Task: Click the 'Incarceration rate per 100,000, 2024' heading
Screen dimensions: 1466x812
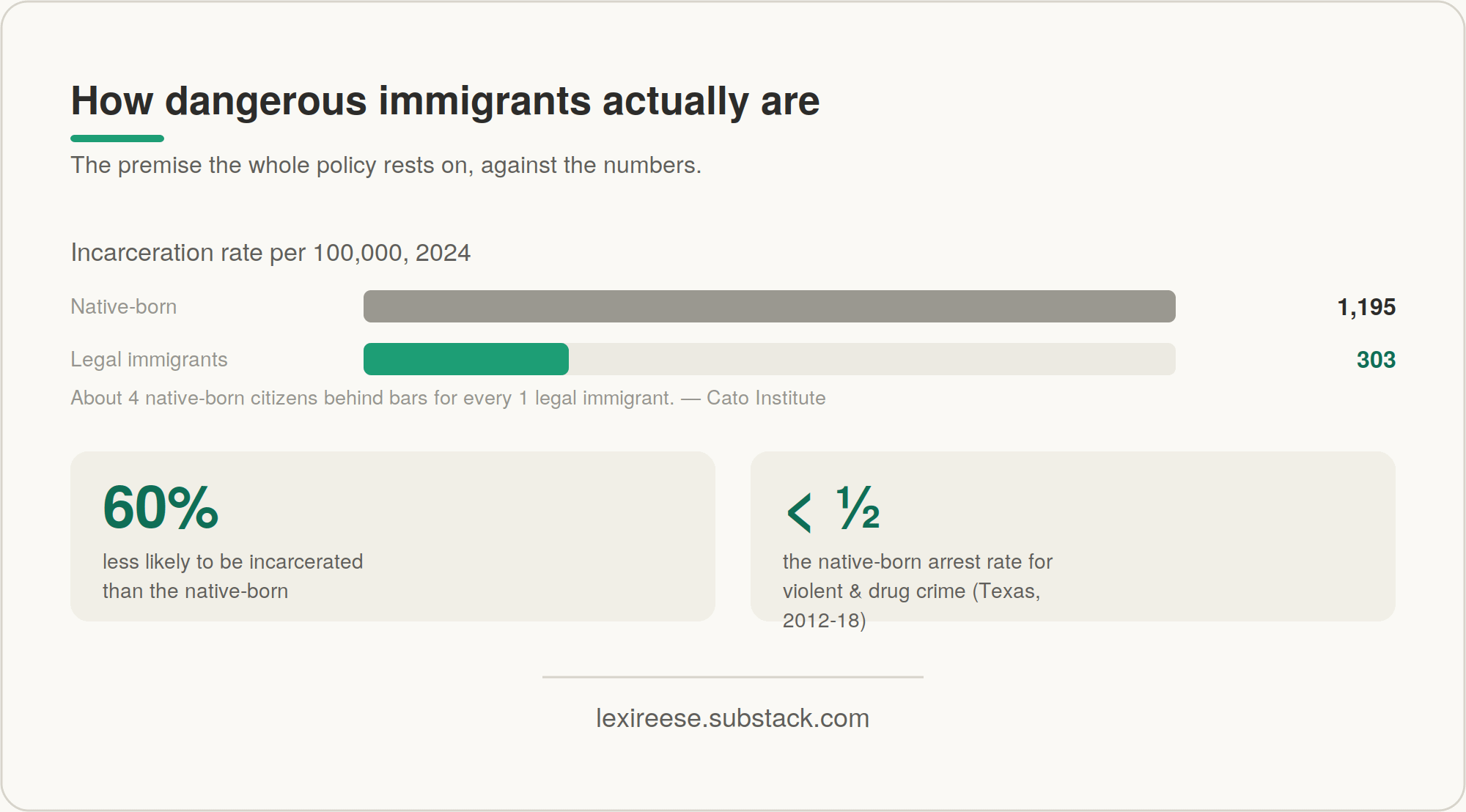Action: tap(270, 252)
